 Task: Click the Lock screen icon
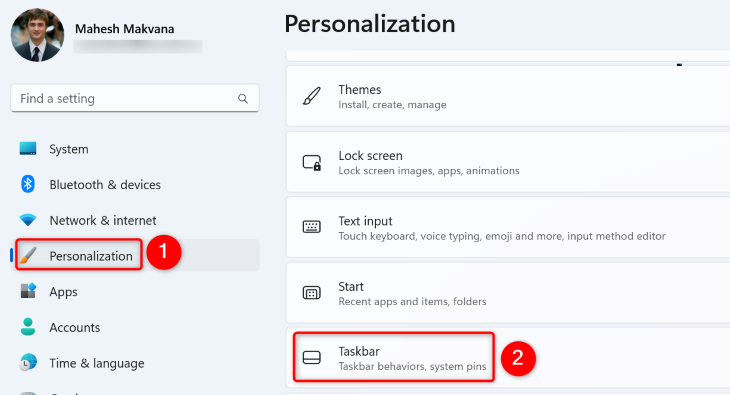311,162
